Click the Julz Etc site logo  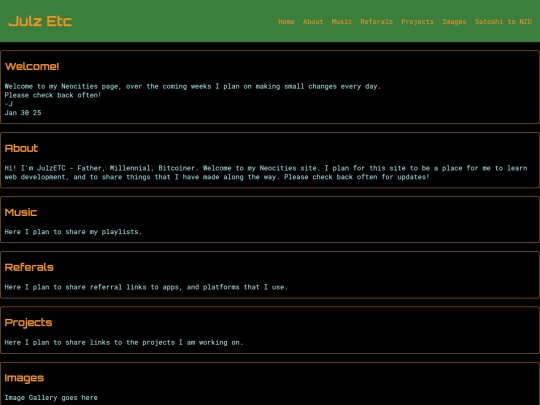point(40,21)
